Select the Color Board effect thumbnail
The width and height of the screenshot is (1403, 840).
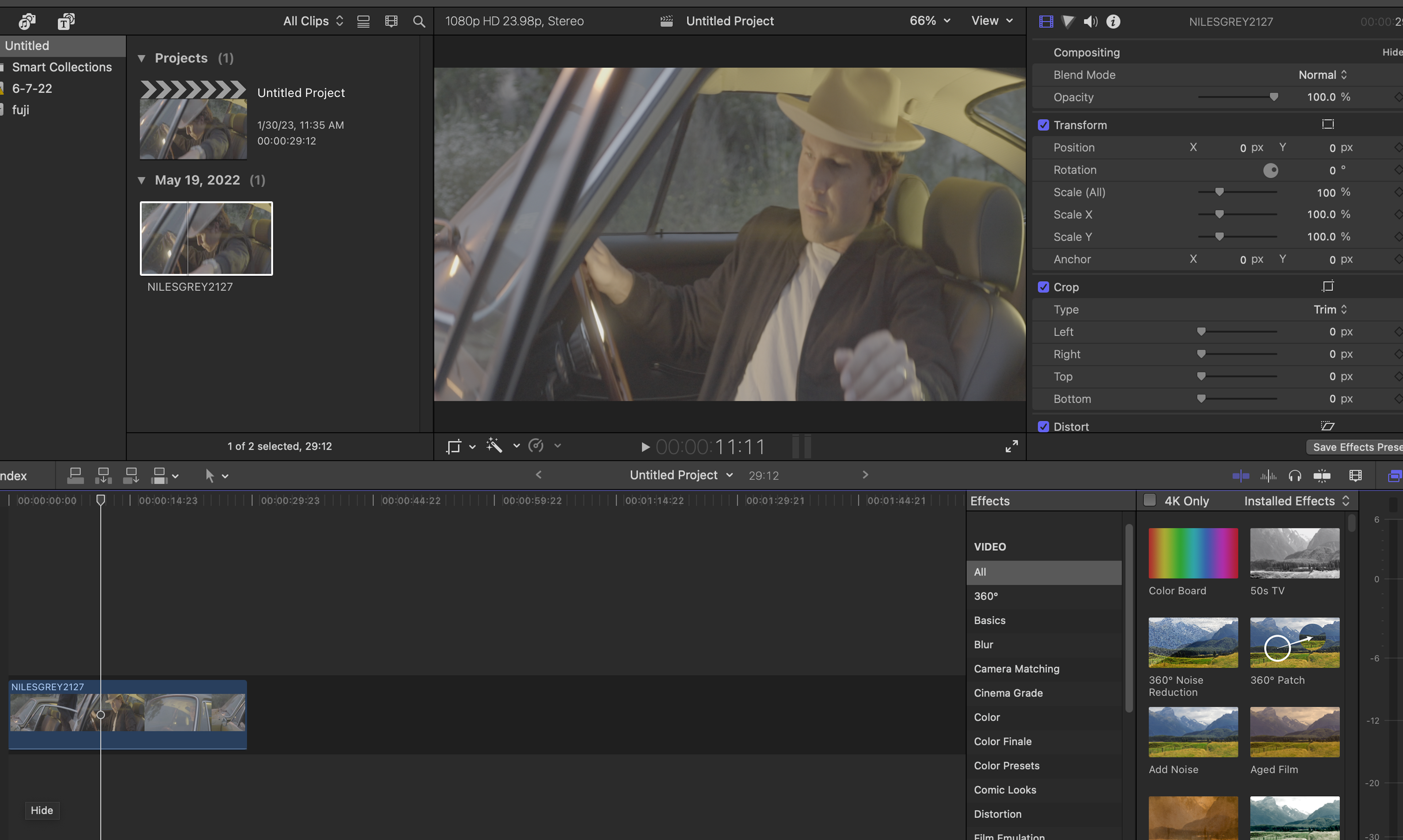tap(1193, 553)
